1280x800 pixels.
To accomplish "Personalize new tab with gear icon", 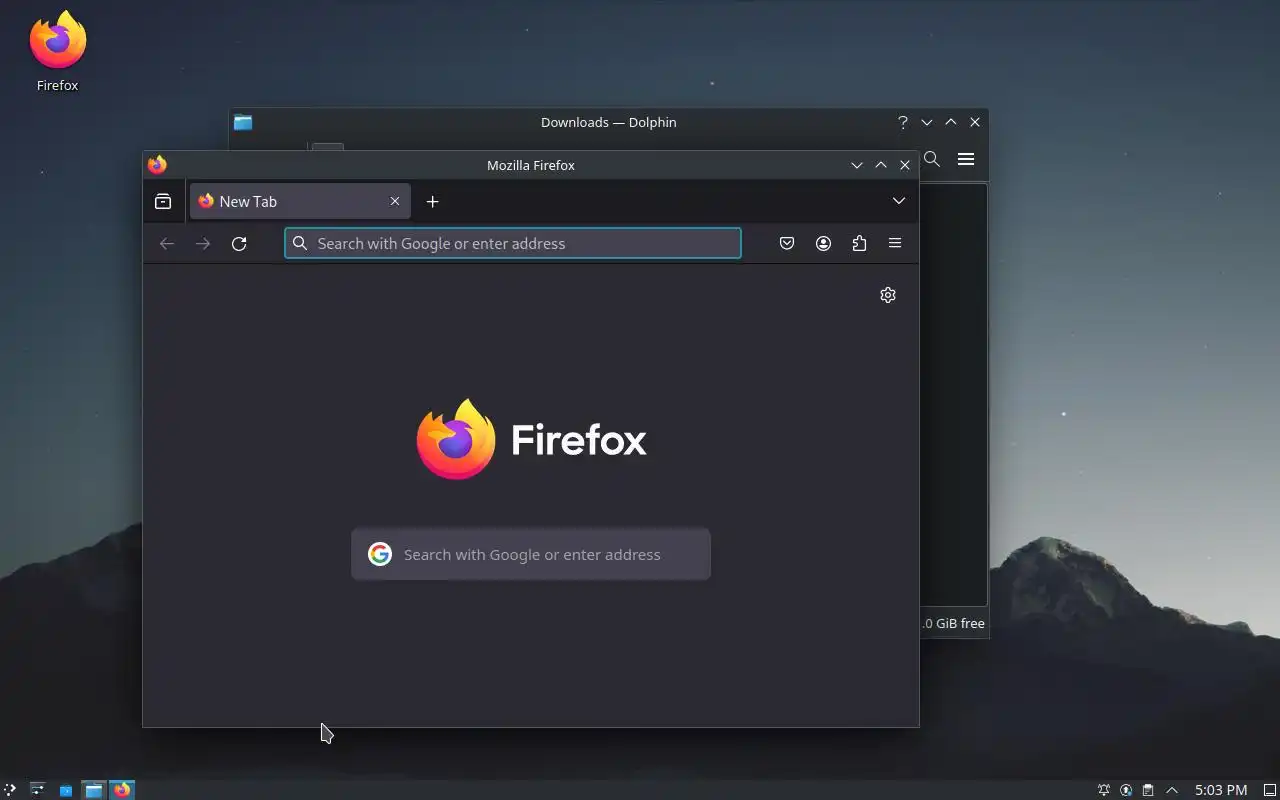I will click(x=888, y=295).
